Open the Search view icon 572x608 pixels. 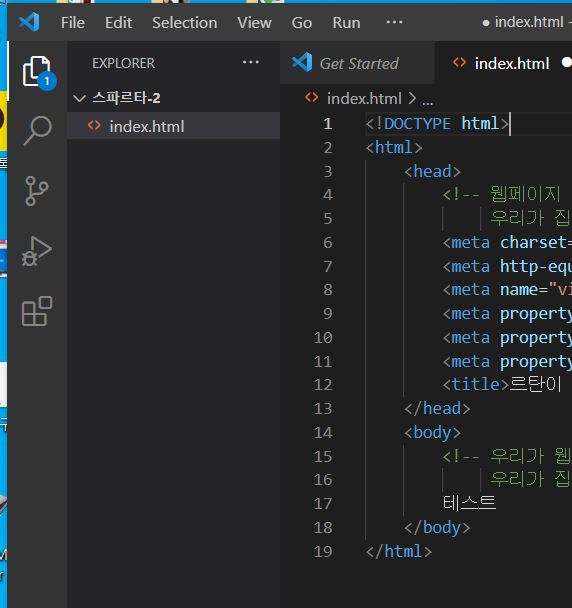(38, 131)
